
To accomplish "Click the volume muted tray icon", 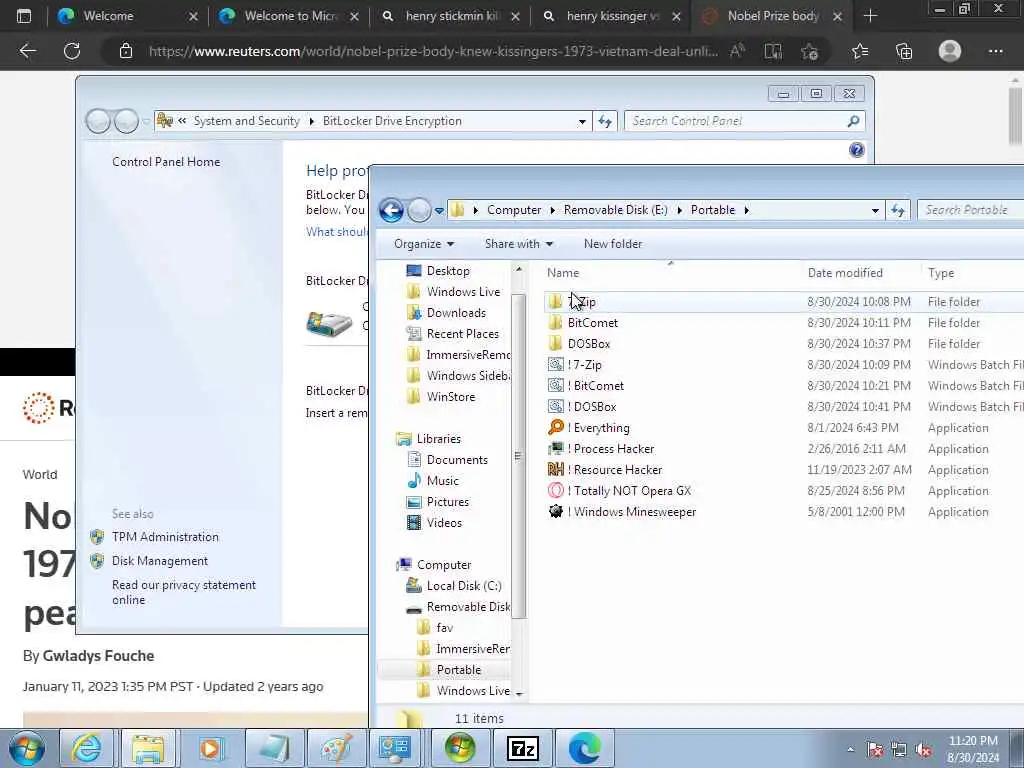I will (x=923, y=750).
